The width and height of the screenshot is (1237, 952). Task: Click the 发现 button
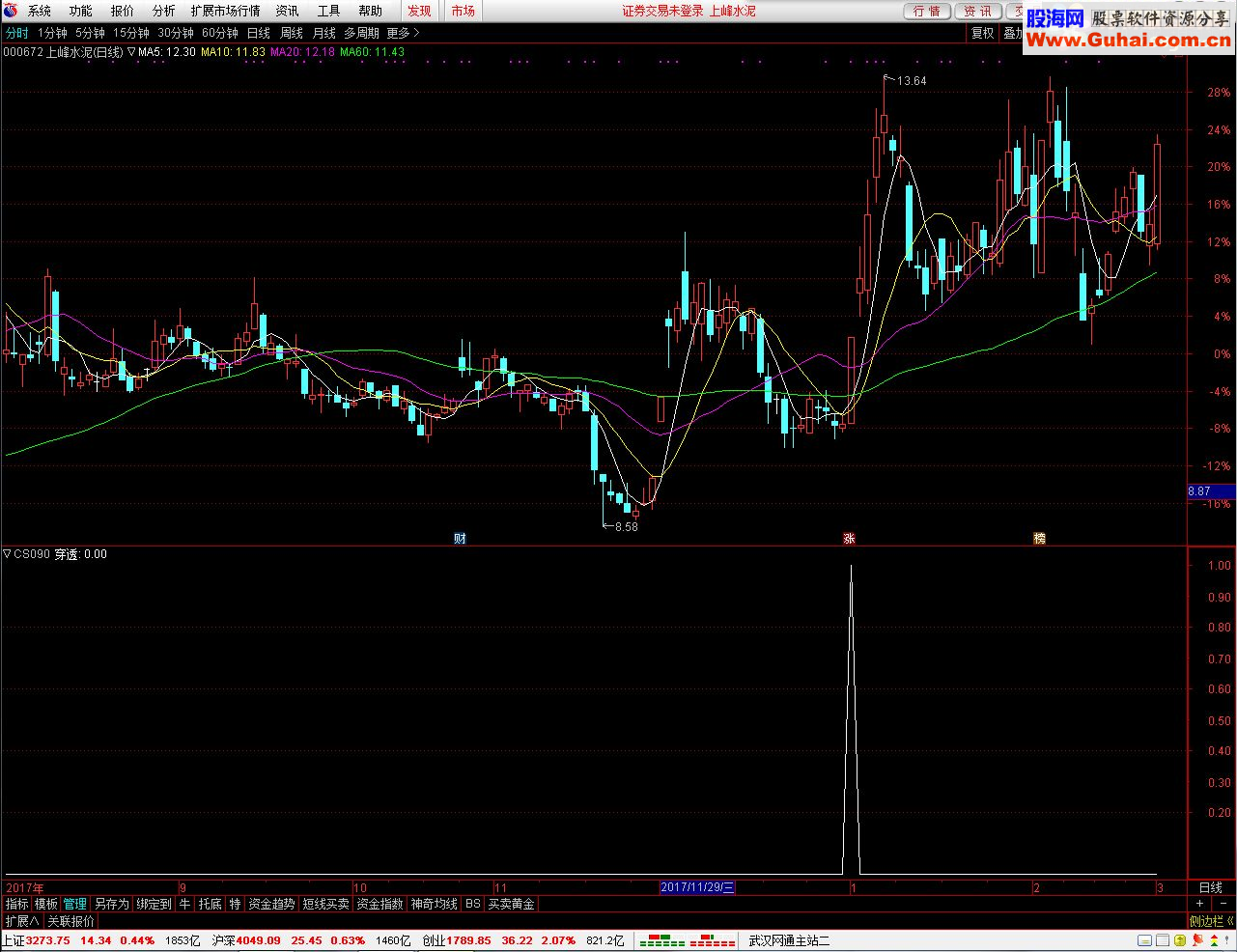pos(419,11)
